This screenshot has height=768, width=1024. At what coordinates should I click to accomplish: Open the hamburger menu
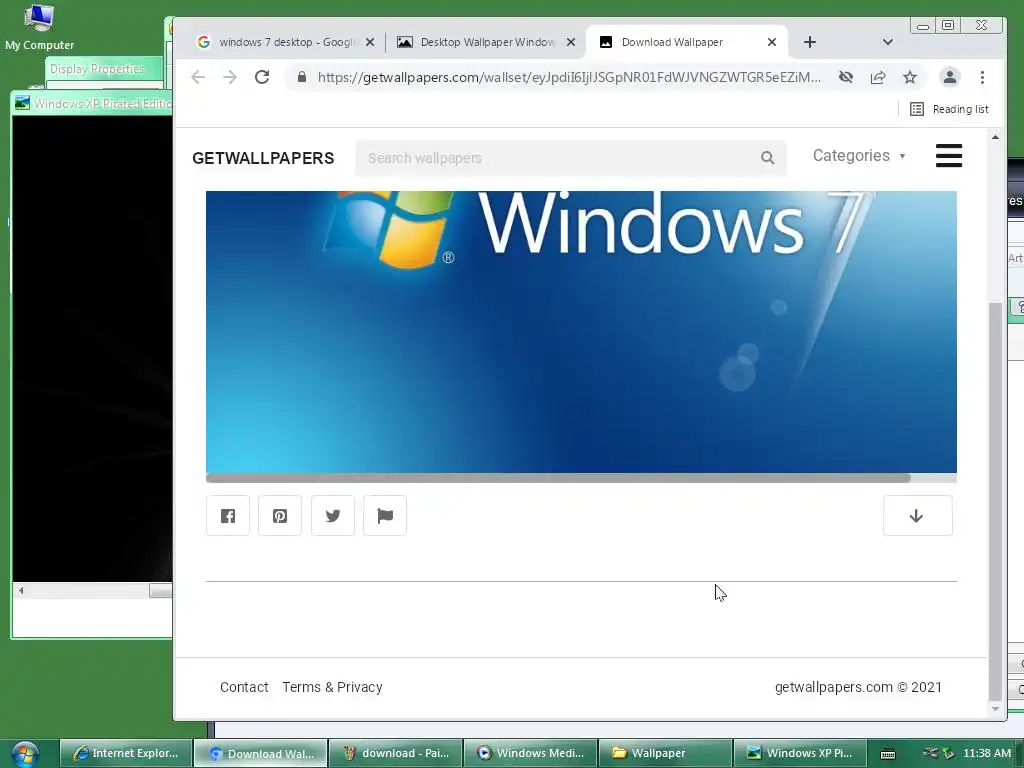point(949,155)
